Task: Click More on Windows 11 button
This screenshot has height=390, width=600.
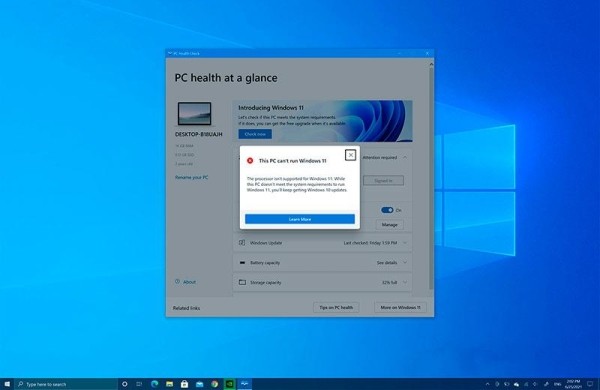Action: pos(400,307)
